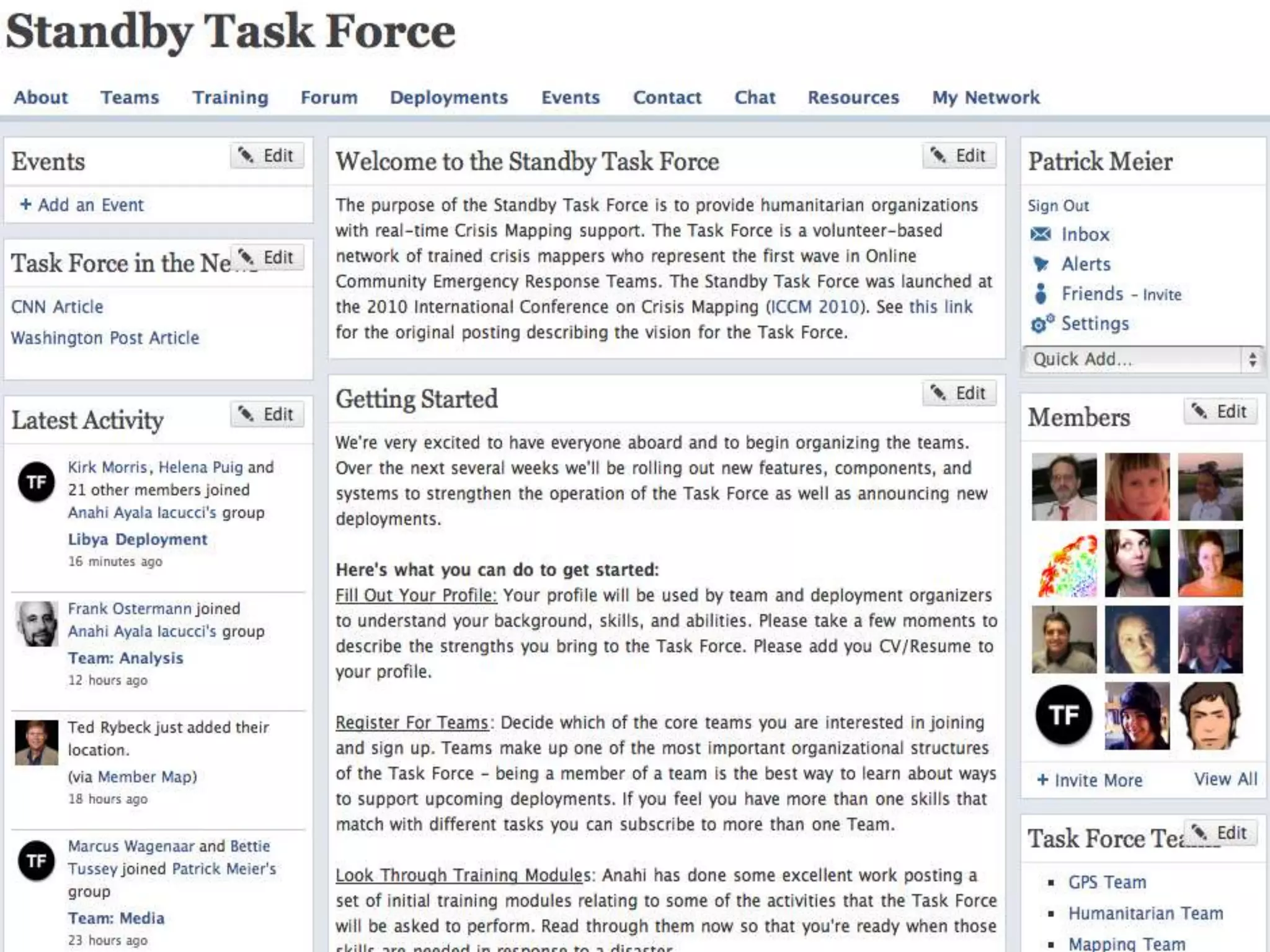Click the Quick Add stepper arrows
This screenshot has height=952, width=1270.
click(x=1252, y=359)
